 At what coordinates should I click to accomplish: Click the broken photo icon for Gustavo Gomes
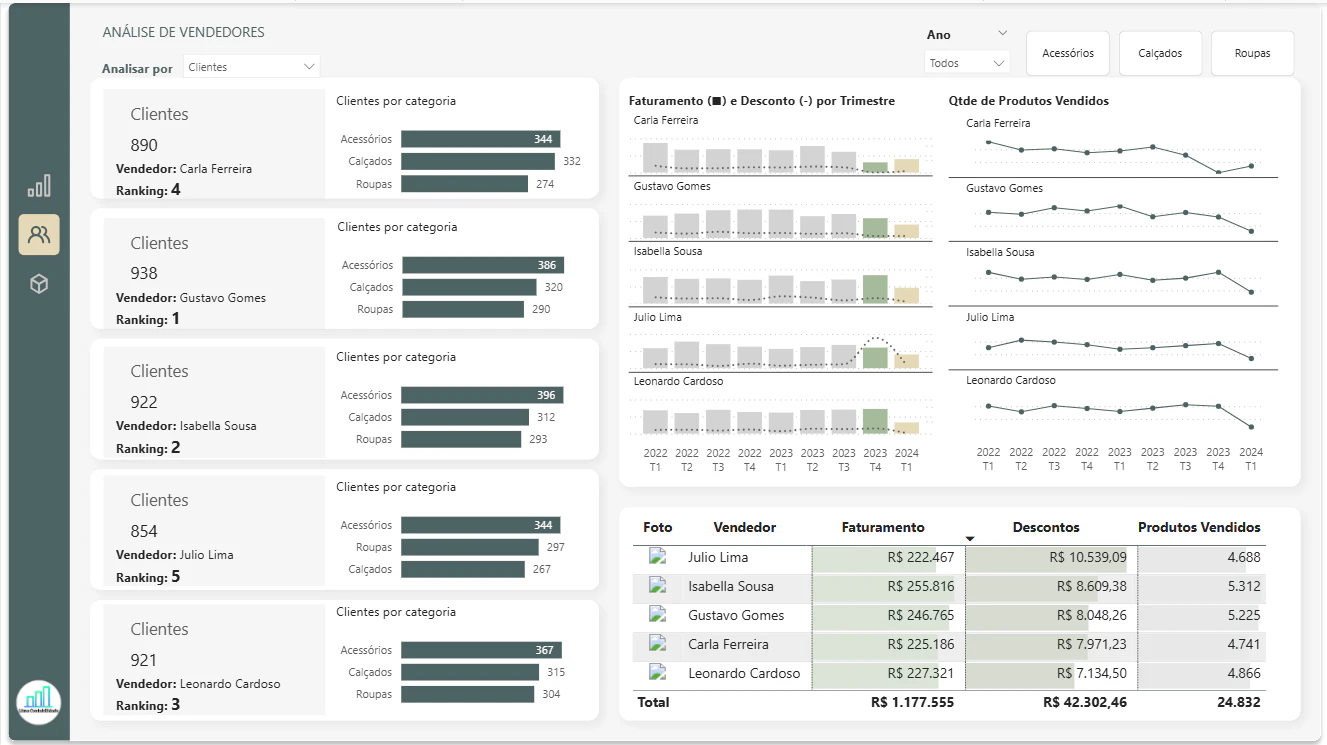[658, 615]
